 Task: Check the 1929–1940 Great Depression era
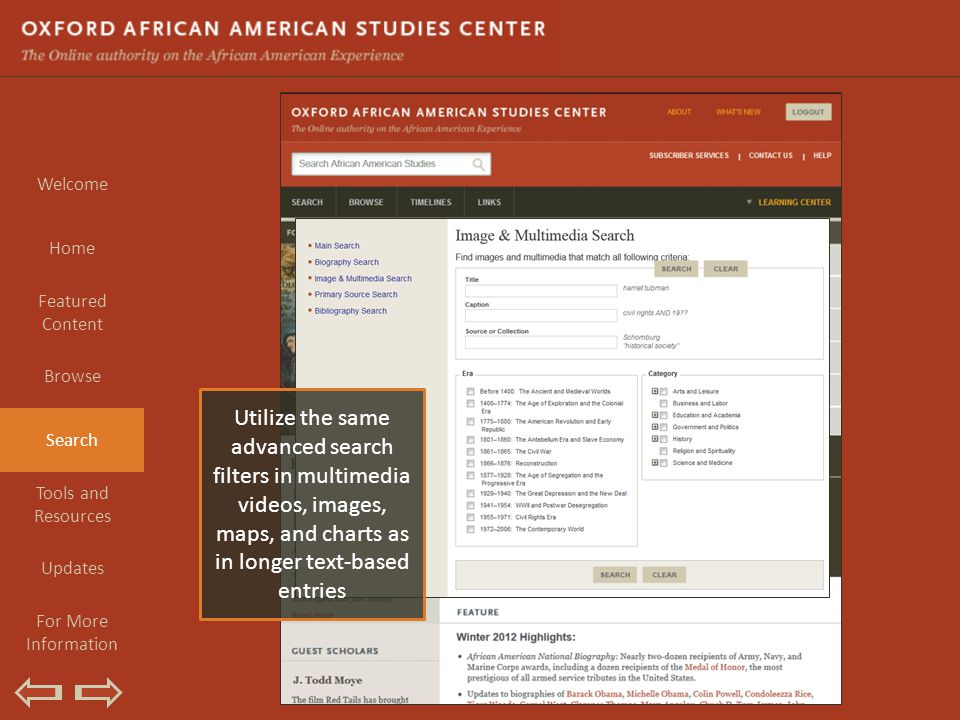470,493
